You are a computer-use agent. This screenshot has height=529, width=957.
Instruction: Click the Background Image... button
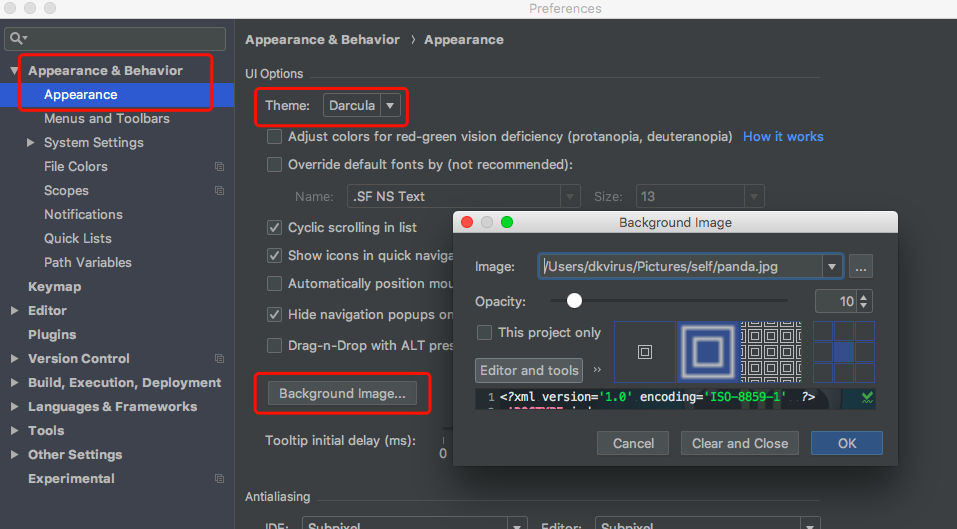point(342,394)
